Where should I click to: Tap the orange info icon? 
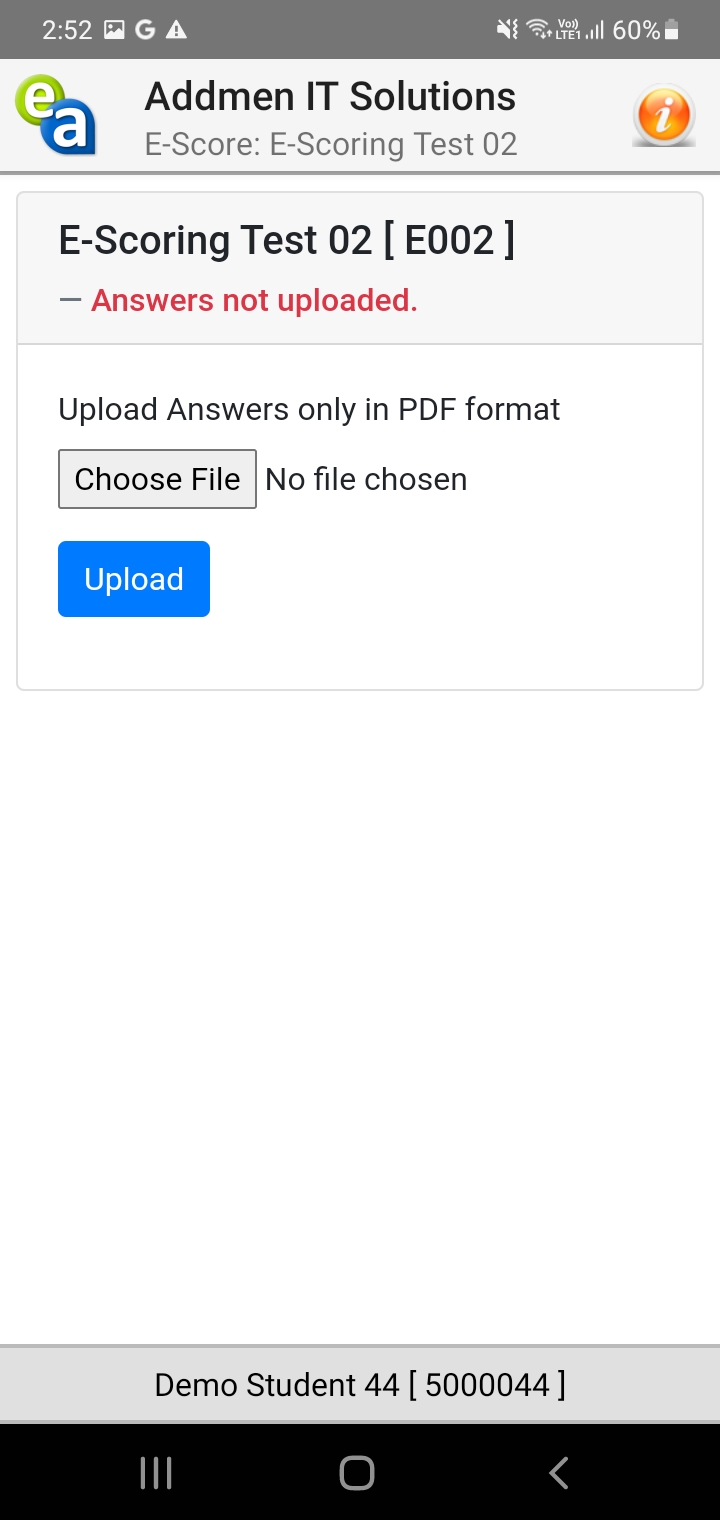click(x=664, y=116)
